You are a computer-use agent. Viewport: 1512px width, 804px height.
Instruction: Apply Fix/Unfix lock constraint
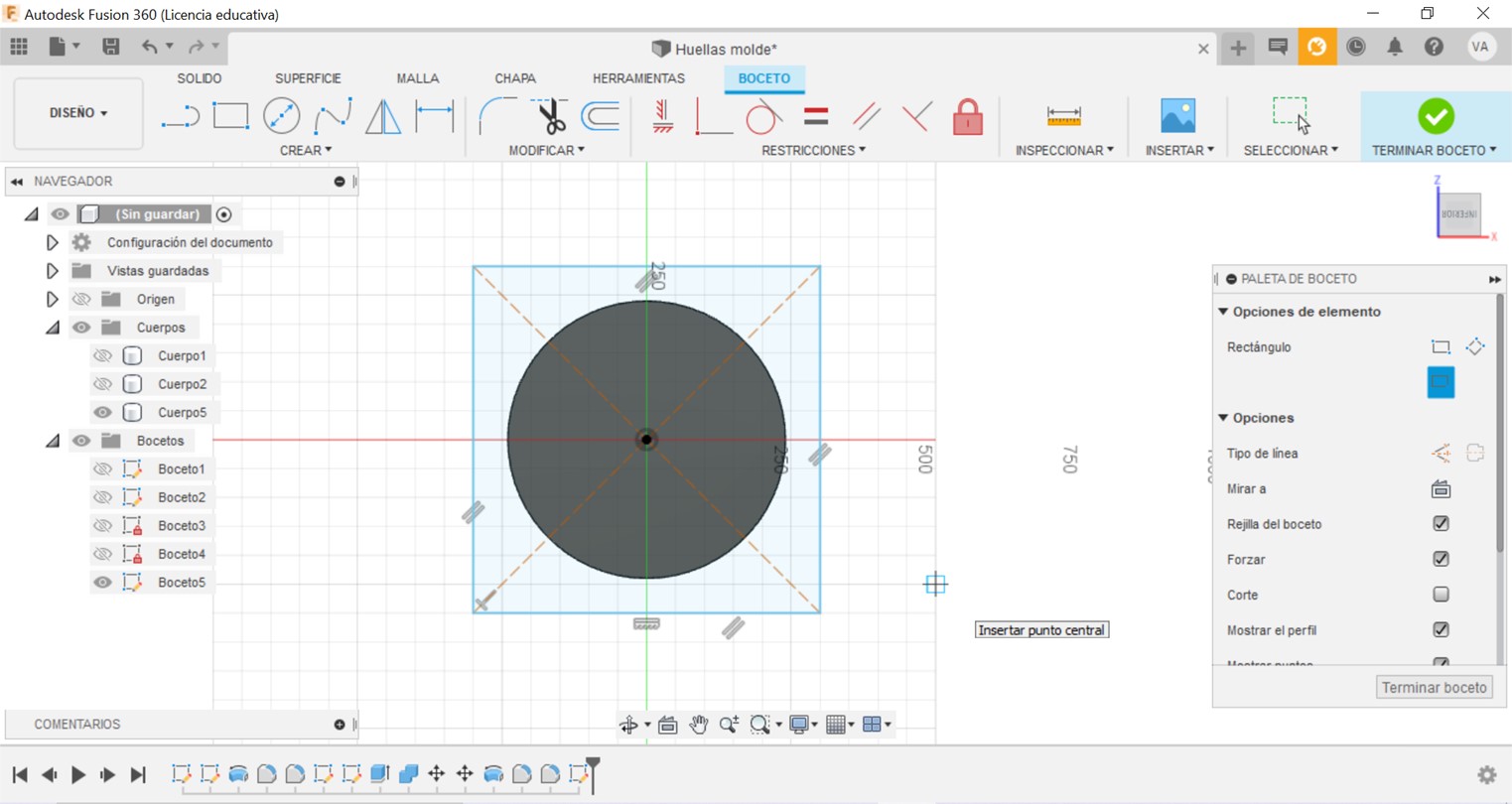[968, 116]
